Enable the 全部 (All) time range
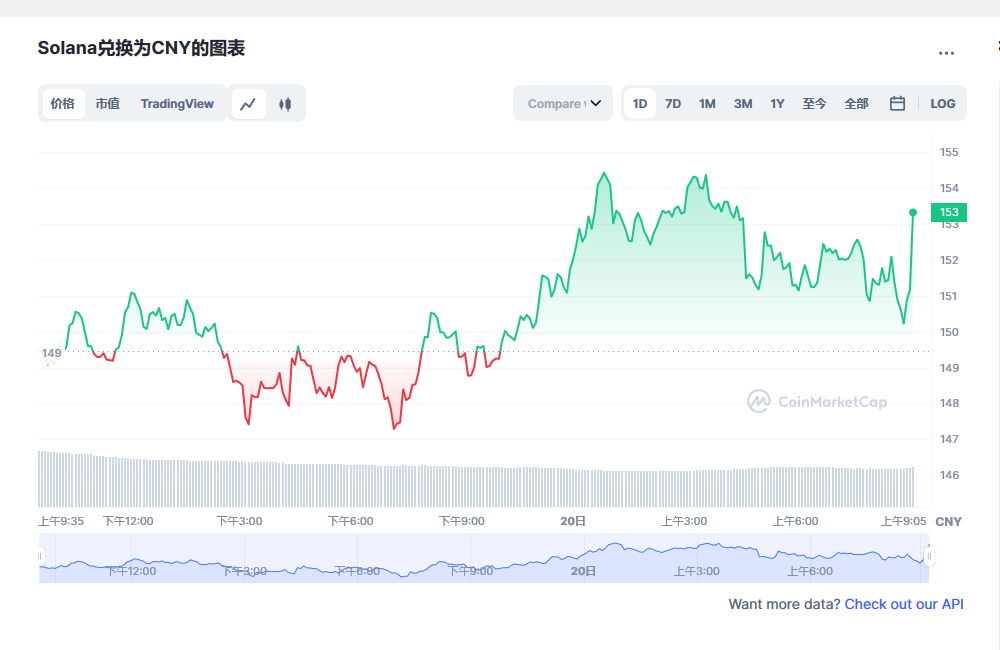 (856, 103)
